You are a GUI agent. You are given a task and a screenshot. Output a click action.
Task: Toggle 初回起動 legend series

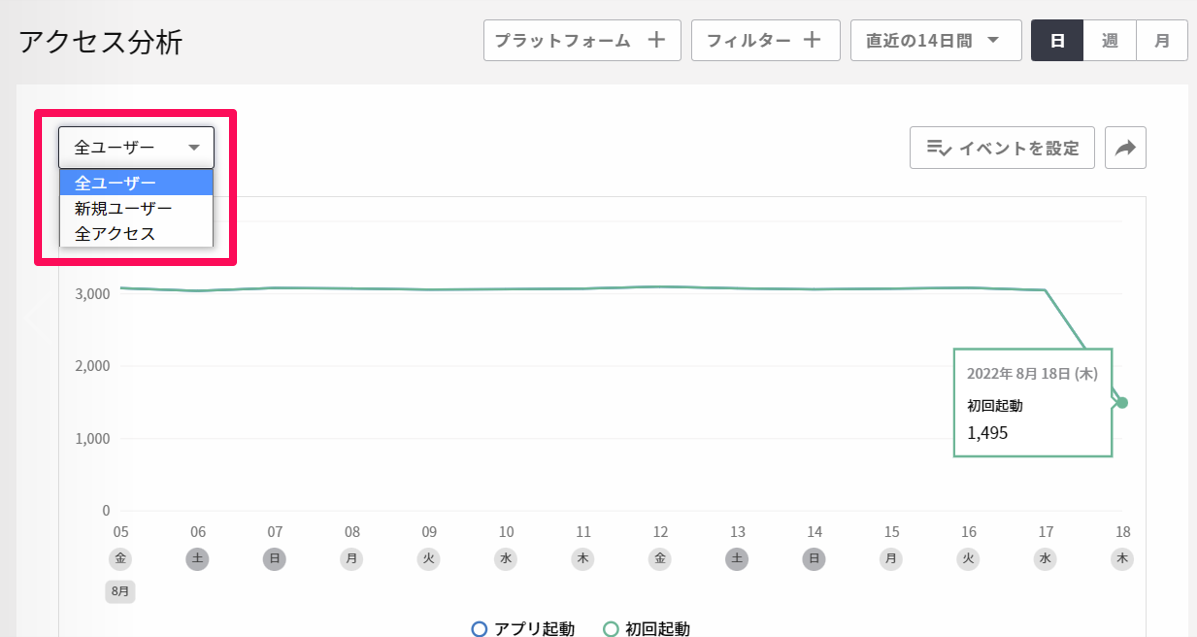click(x=647, y=629)
